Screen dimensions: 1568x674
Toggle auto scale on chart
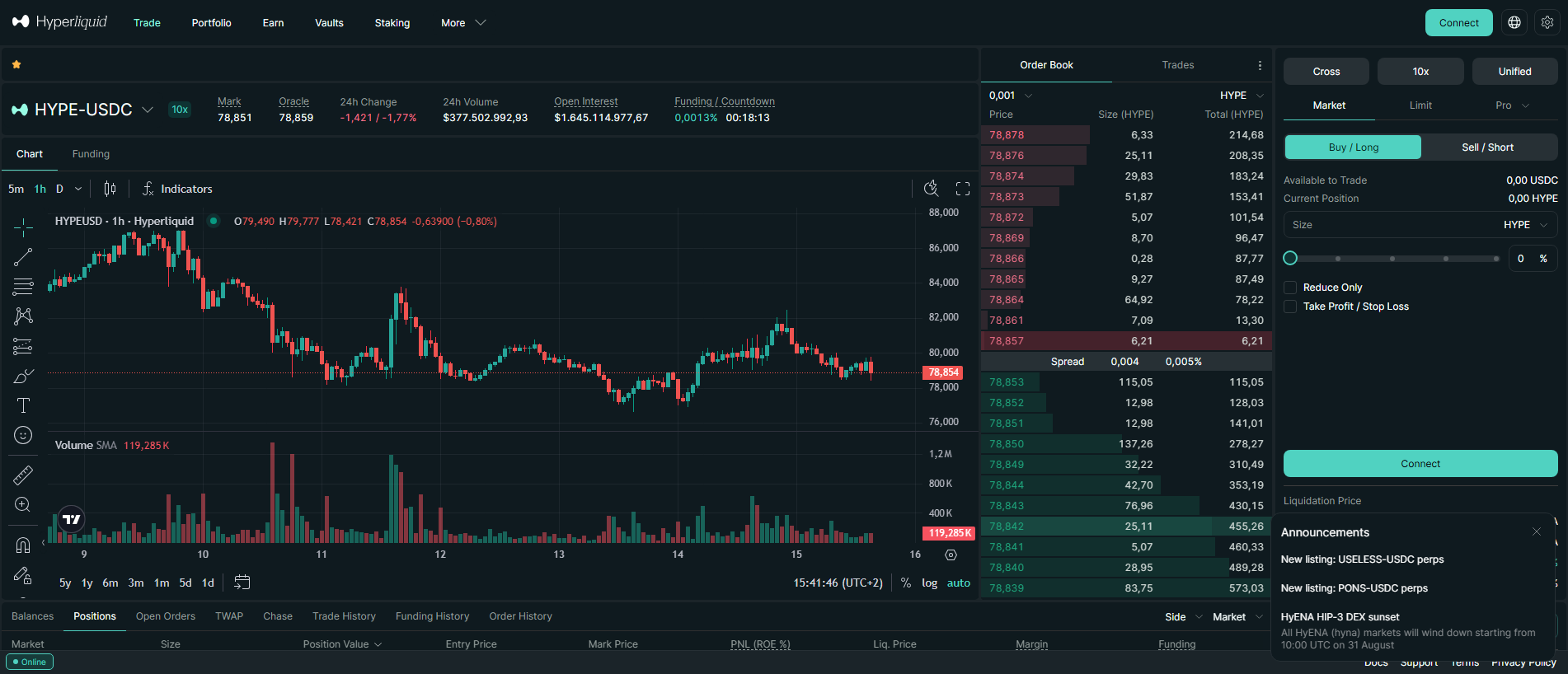coord(958,583)
